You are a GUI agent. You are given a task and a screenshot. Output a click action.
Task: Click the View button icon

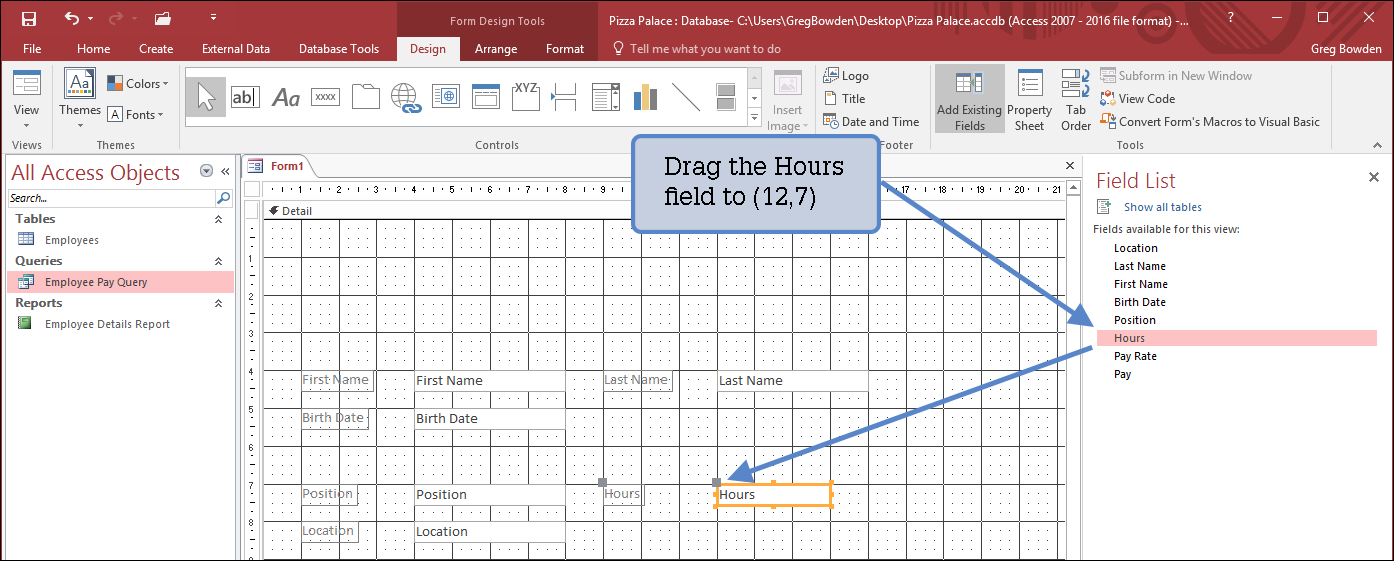pyautogui.click(x=27, y=84)
